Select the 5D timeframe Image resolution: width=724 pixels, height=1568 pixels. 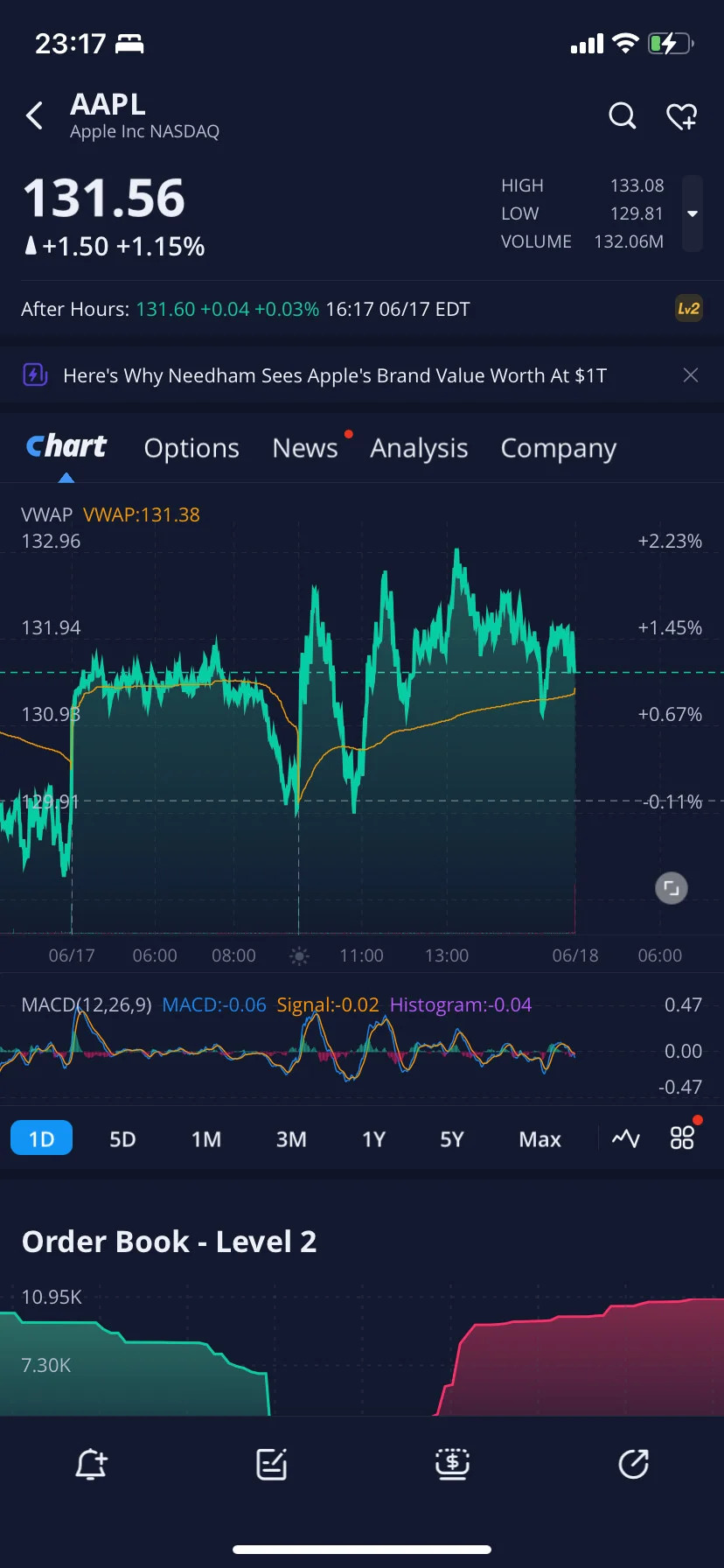(122, 1139)
